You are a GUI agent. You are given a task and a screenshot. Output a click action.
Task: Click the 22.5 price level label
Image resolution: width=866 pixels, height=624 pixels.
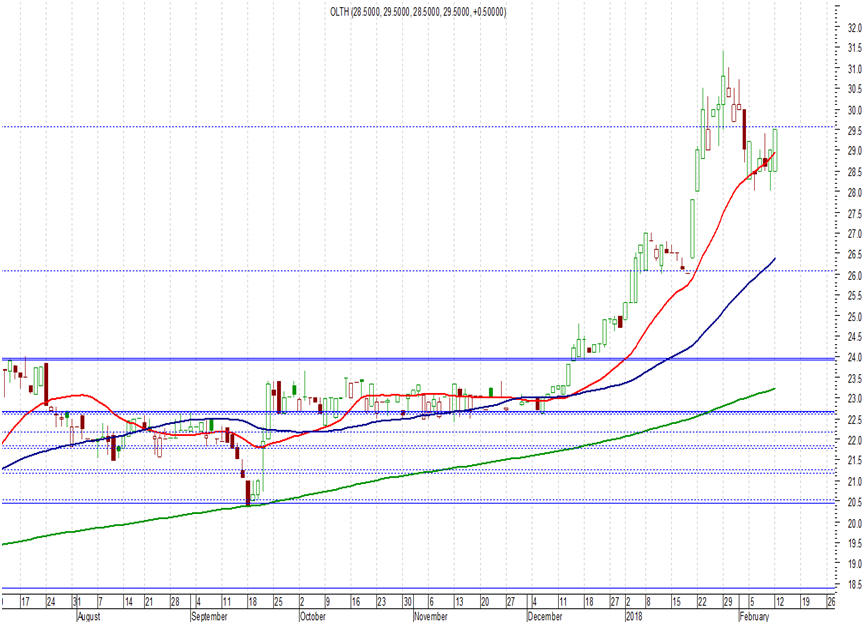[x=855, y=420]
